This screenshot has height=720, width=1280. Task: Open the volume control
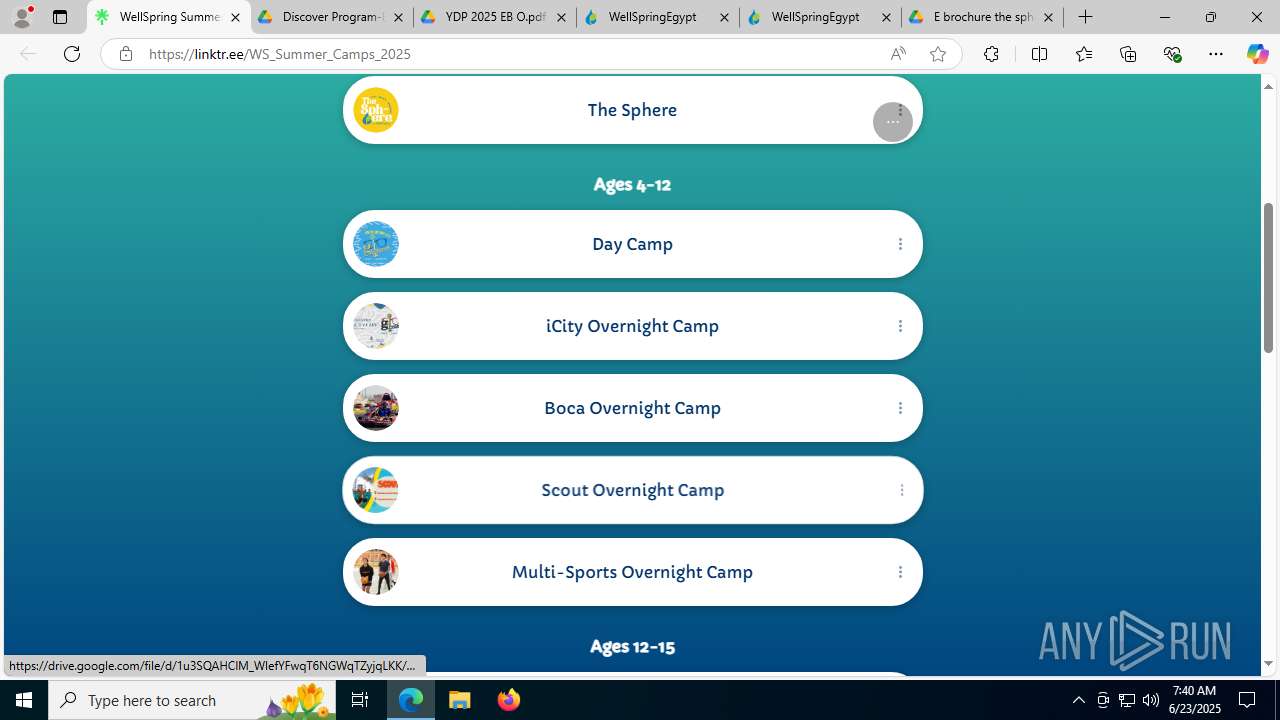1151,700
